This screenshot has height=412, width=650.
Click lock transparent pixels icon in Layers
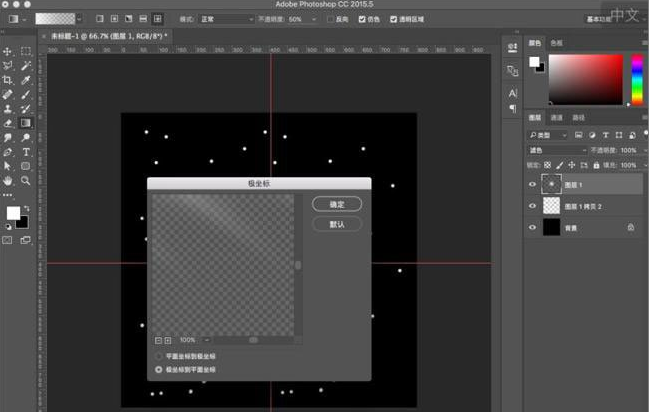point(548,165)
